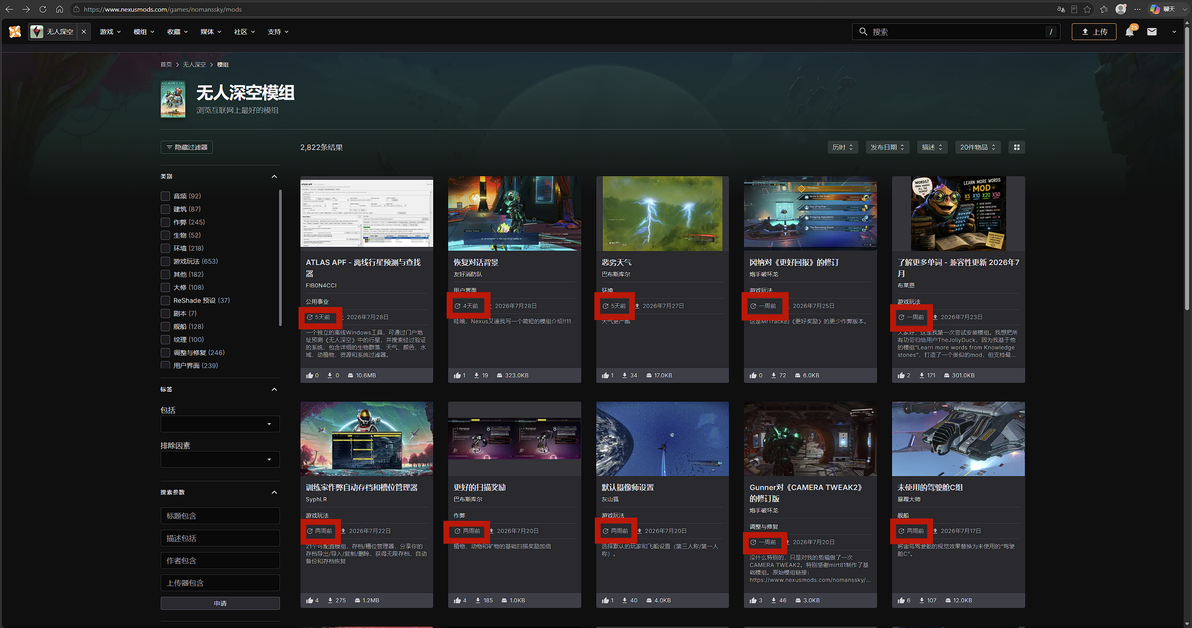Image resolution: width=1192 pixels, height=628 pixels.
Task: Open the 游戏 navigation menu
Action: [x=110, y=31]
